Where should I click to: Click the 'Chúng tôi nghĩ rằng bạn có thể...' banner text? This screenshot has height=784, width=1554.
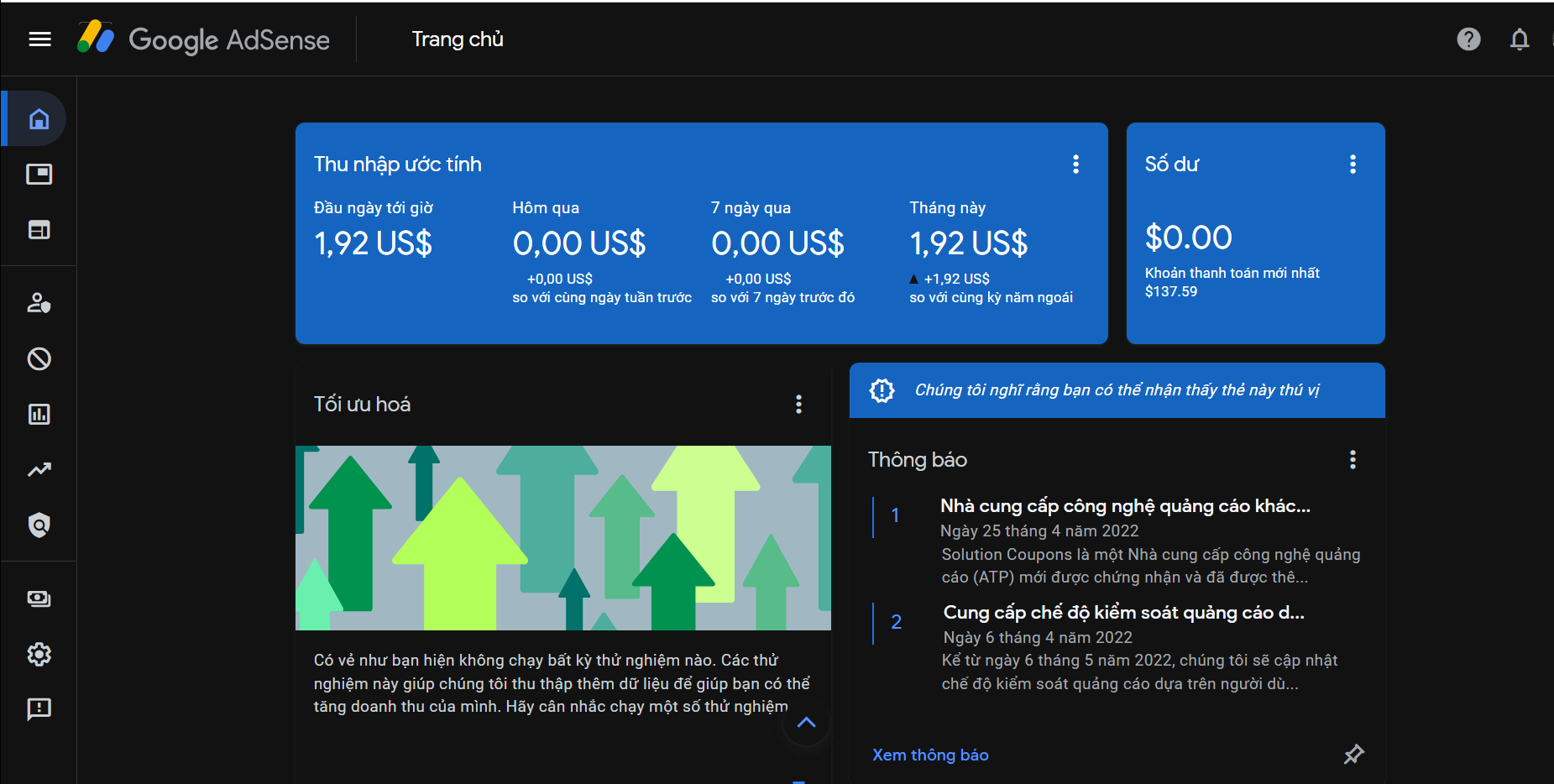point(1117,390)
